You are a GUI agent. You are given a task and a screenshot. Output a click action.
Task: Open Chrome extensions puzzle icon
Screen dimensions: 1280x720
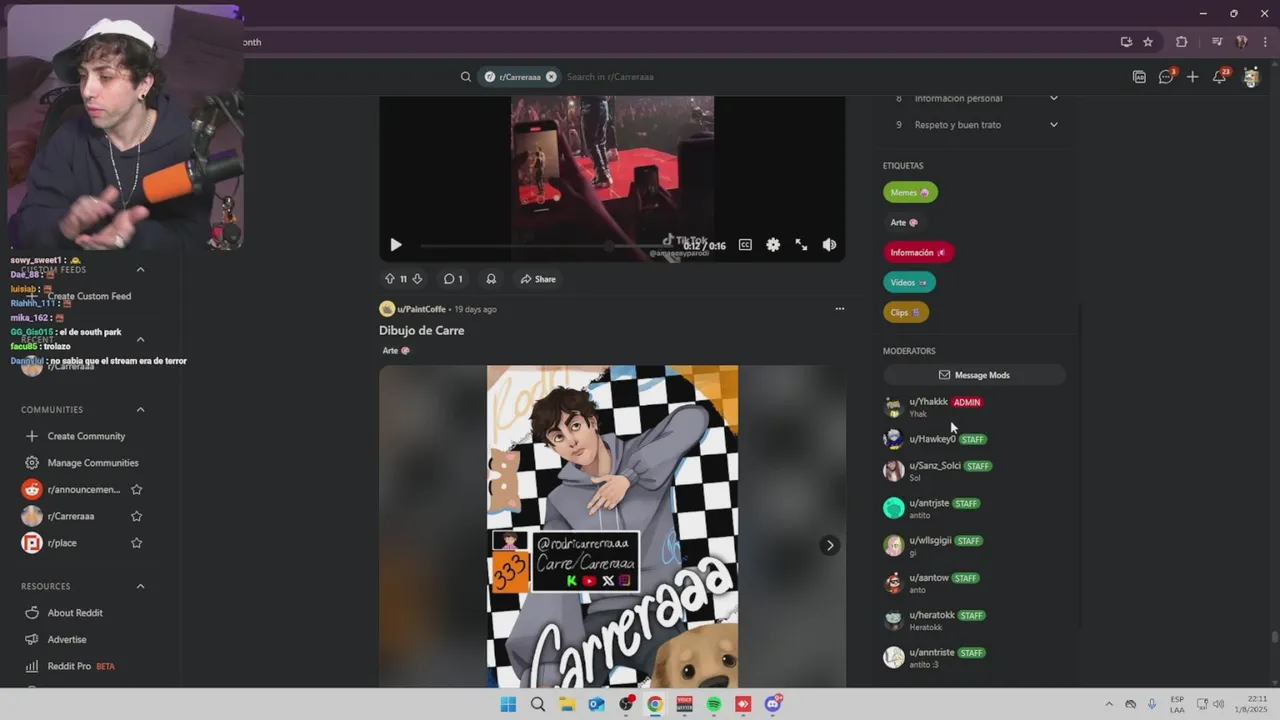[x=1181, y=42]
